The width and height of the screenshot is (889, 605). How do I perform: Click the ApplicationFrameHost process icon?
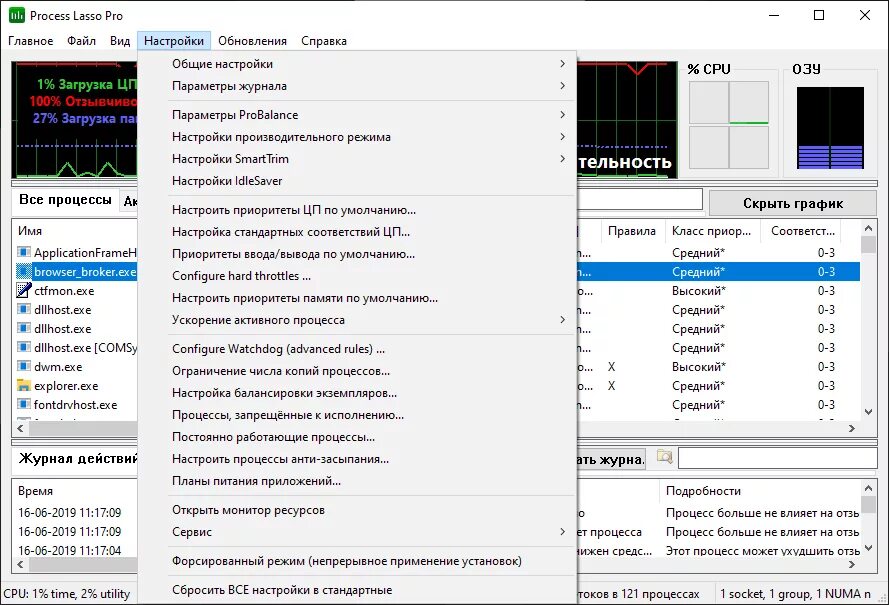click(24, 252)
